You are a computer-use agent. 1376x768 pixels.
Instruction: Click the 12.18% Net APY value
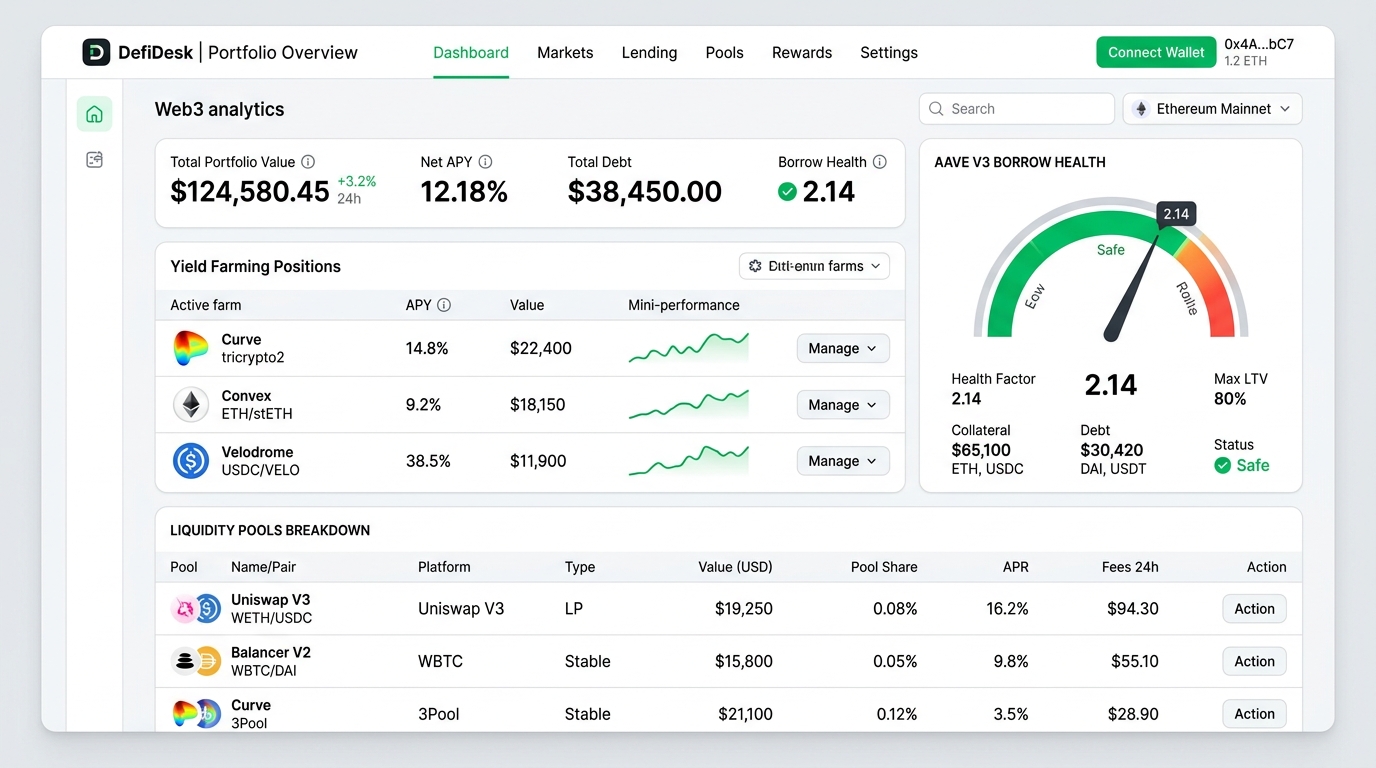click(464, 192)
